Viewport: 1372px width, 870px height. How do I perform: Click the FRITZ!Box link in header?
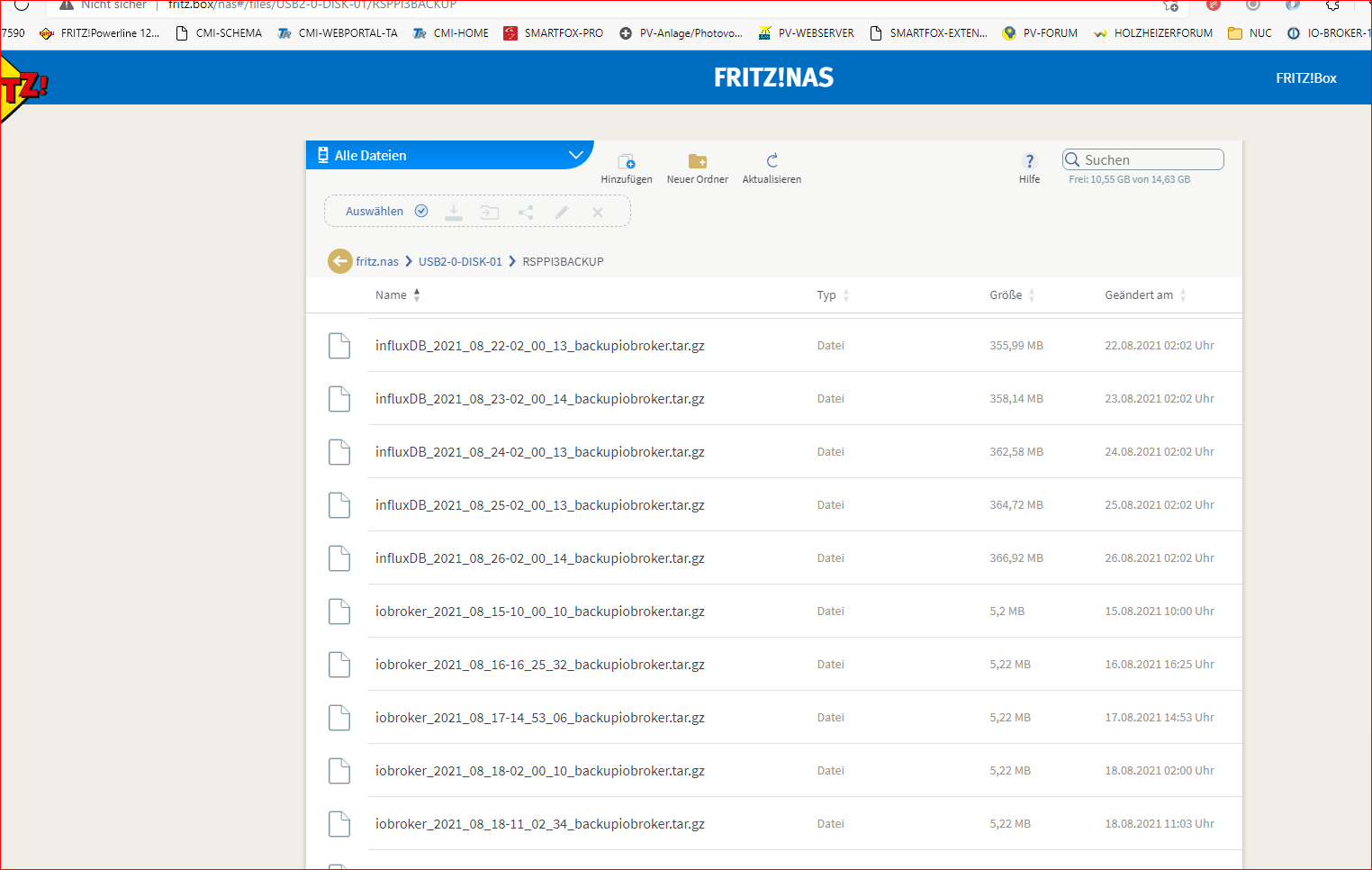[1305, 78]
